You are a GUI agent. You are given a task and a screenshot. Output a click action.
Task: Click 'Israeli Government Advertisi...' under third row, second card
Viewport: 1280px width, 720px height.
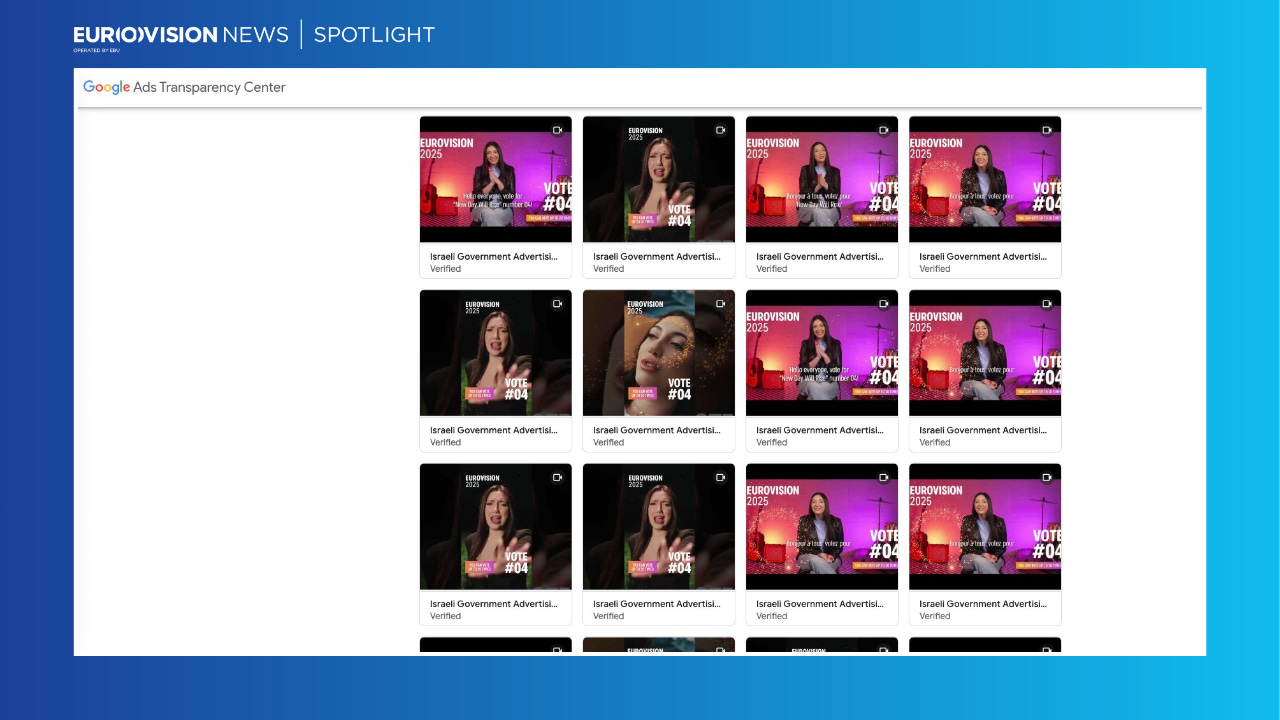[x=657, y=604]
